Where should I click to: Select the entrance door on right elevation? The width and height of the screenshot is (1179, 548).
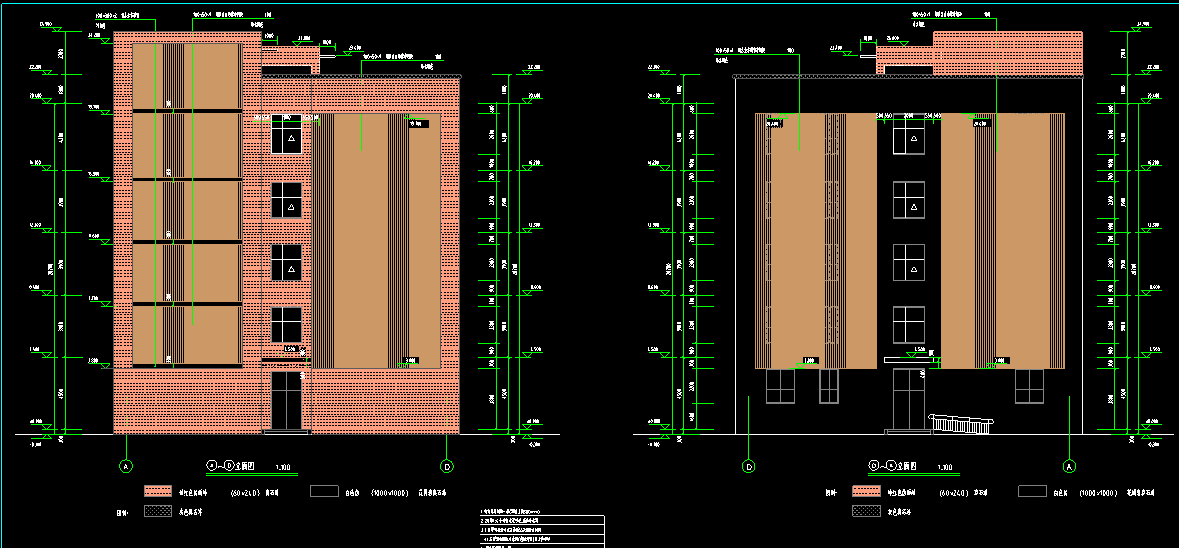(909, 399)
